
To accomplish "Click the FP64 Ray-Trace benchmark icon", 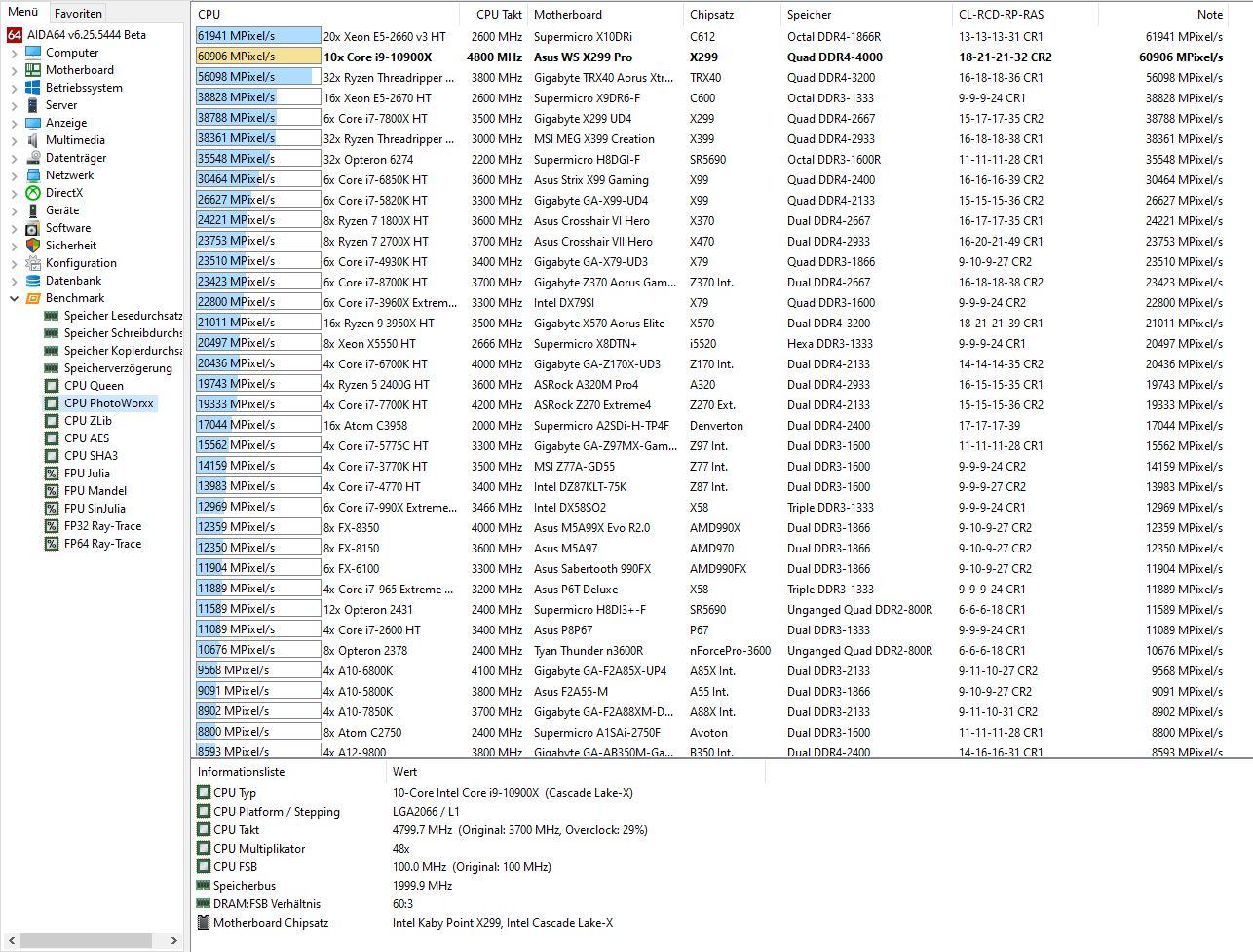I will (x=52, y=544).
